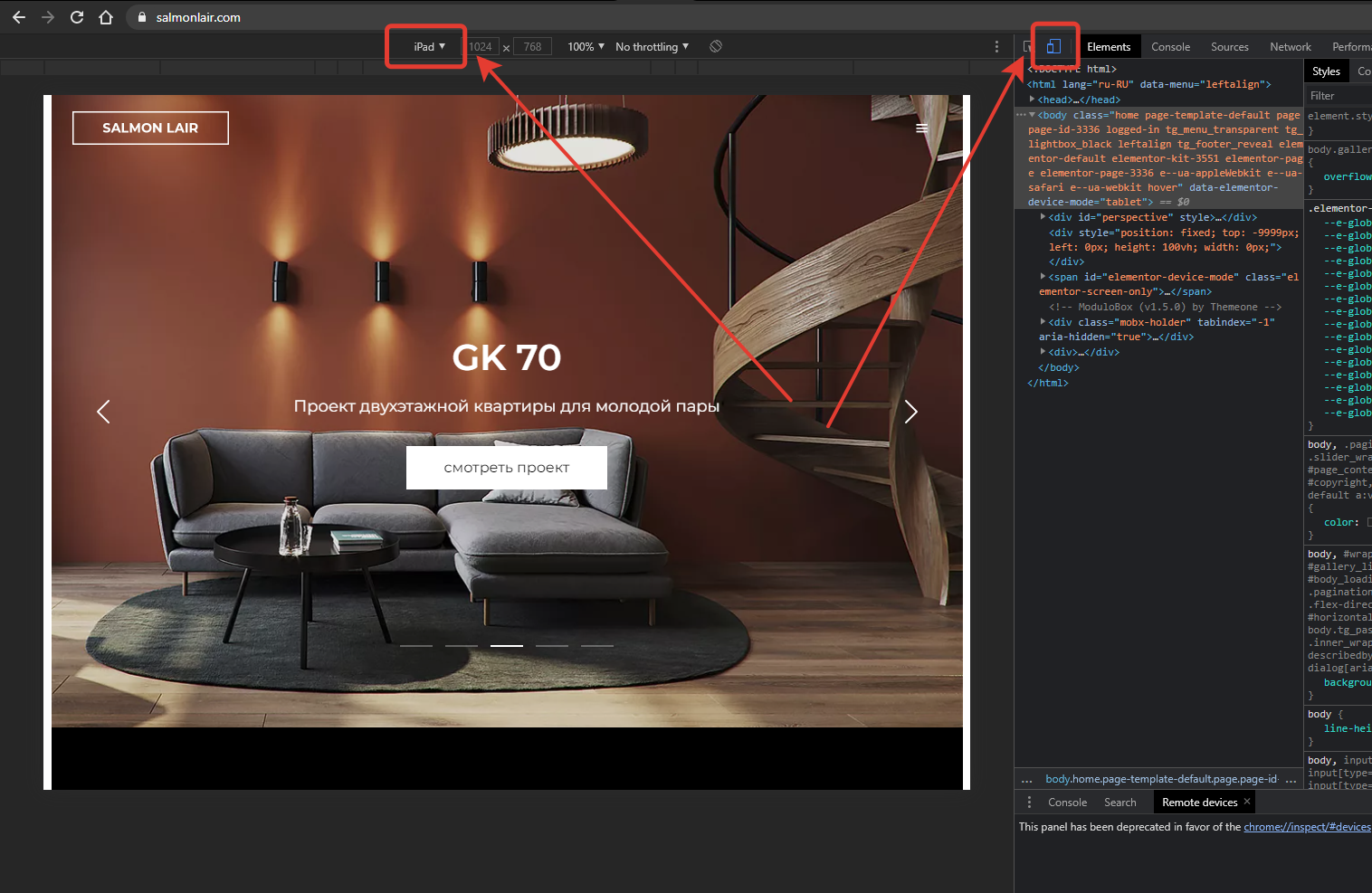Screen dimensions: 1372x893
Task: Open the chrome://inspect/#devices link
Action: click(1306, 827)
